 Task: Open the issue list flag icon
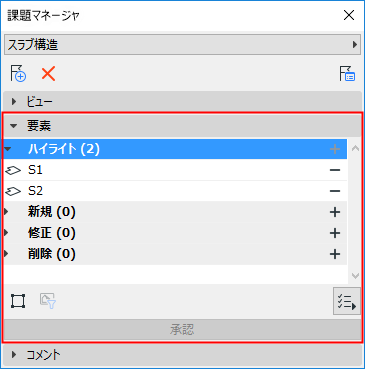pyautogui.click(x=347, y=74)
